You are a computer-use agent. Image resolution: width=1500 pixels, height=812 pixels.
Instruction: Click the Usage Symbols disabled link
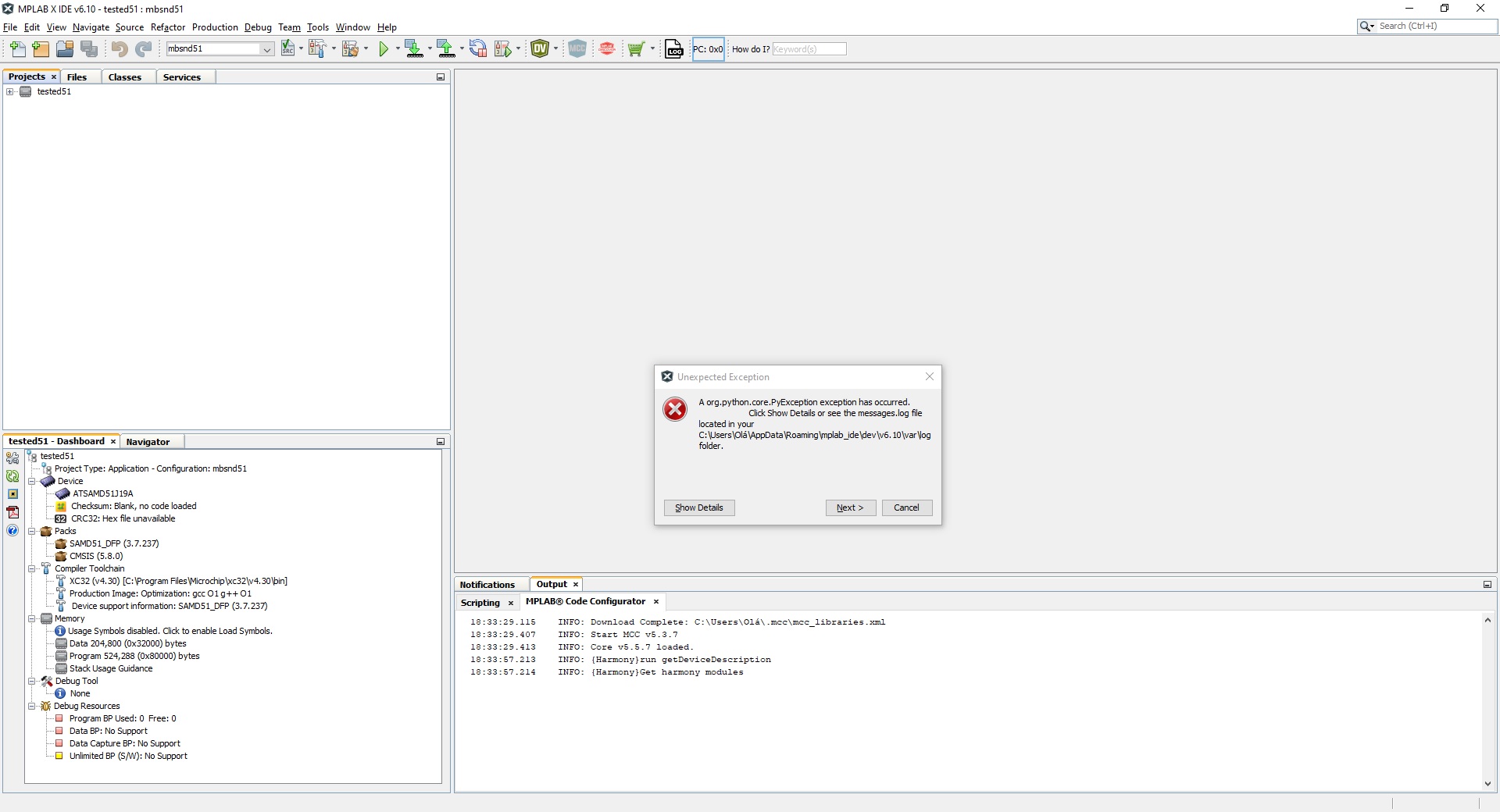coord(170,632)
